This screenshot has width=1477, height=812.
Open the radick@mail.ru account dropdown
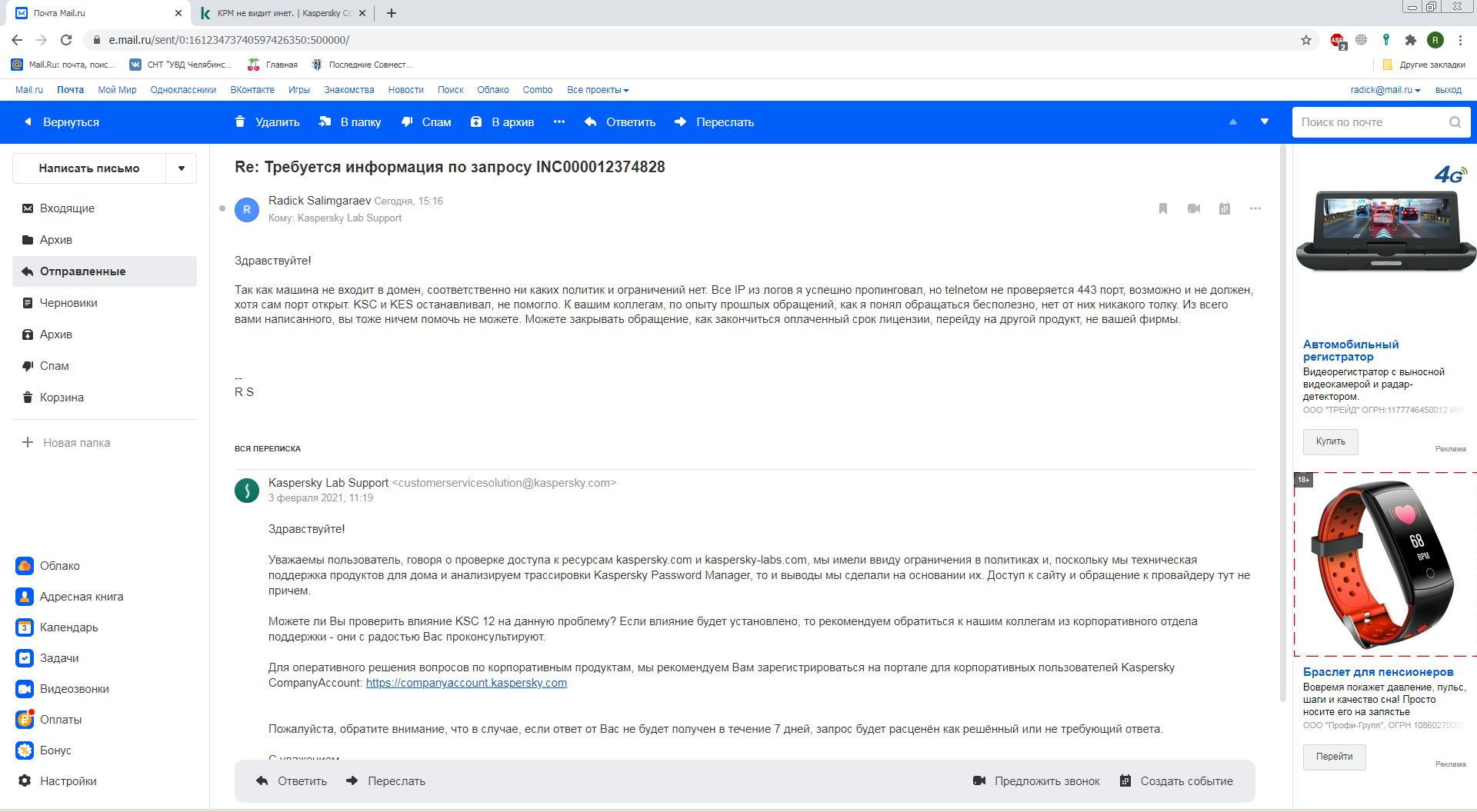1385,90
